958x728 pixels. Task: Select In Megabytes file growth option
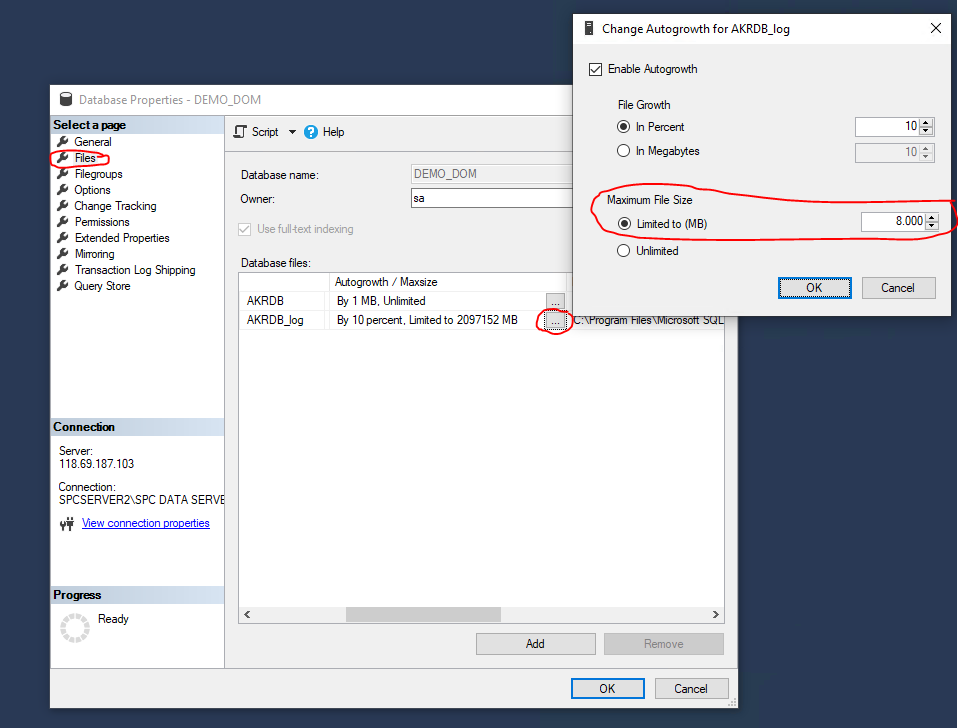click(625, 151)
